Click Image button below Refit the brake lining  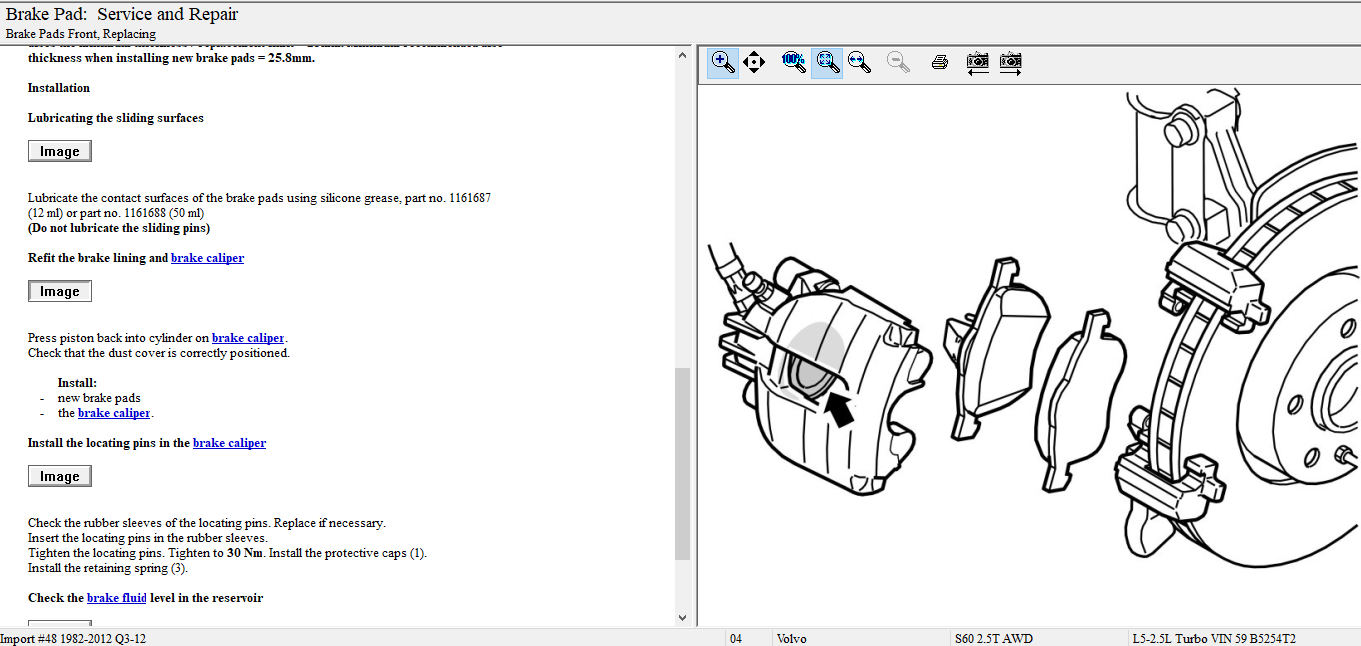tap(60, 291)
